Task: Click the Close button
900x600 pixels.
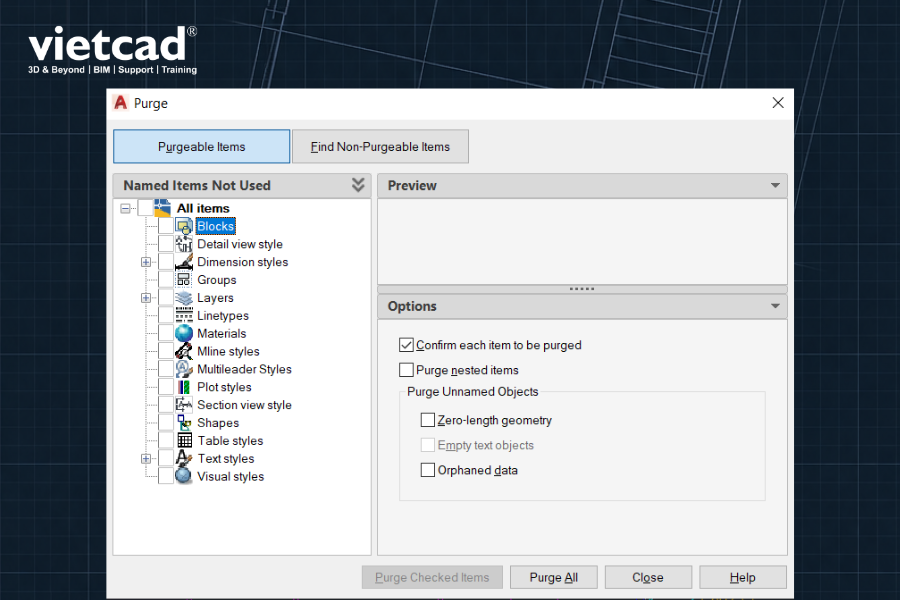Action: (x=648, y=577)
